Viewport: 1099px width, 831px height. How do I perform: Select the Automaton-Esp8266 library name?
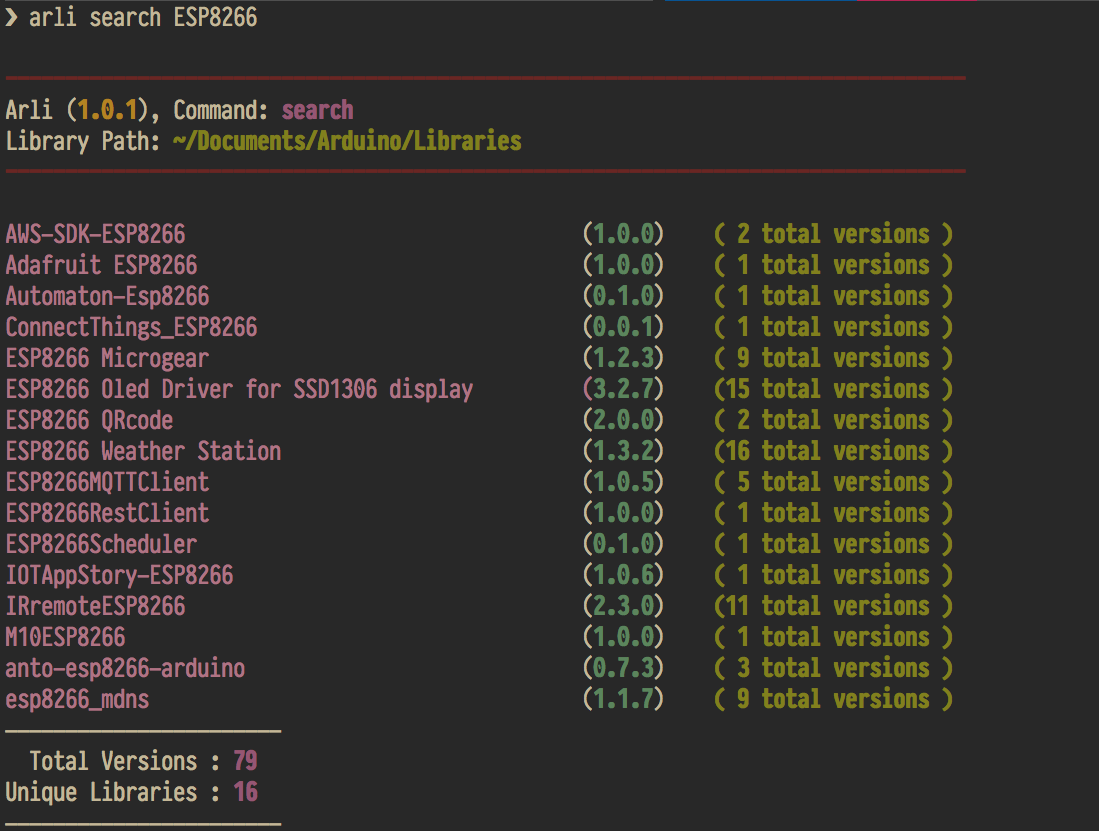tap(107, 296)
